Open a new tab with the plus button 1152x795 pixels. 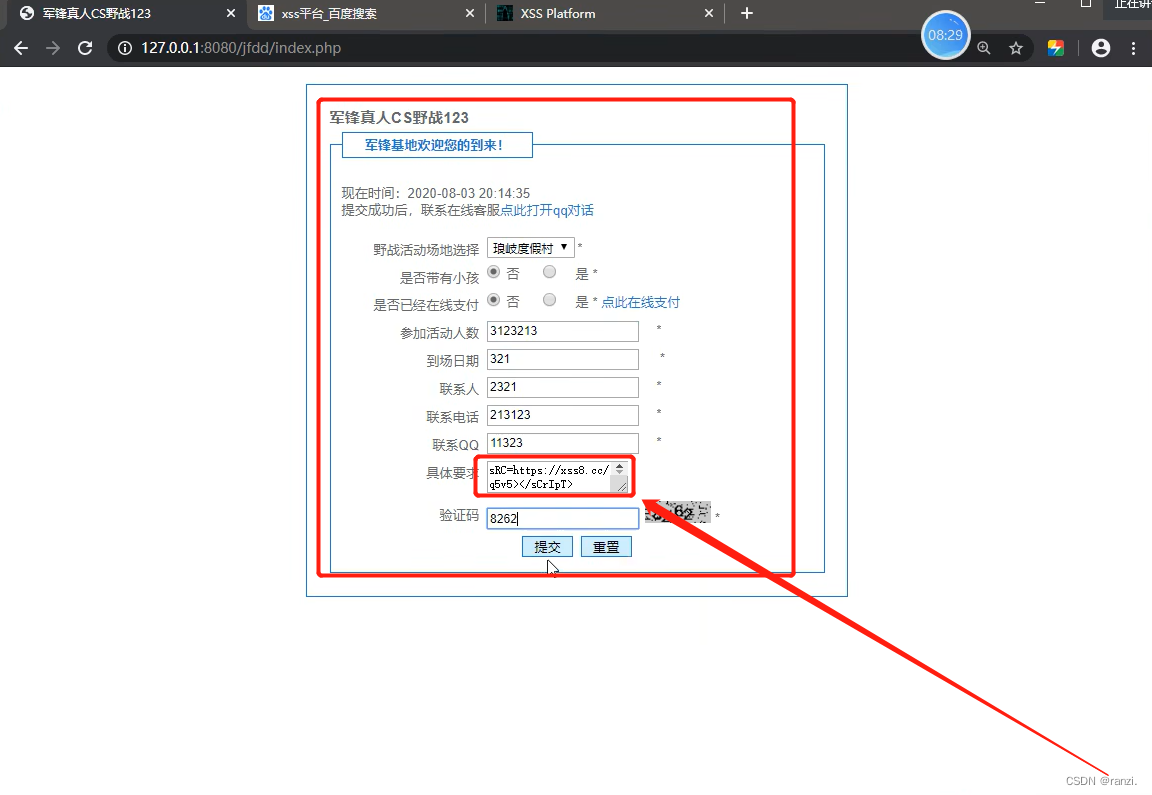coord(746,13)
